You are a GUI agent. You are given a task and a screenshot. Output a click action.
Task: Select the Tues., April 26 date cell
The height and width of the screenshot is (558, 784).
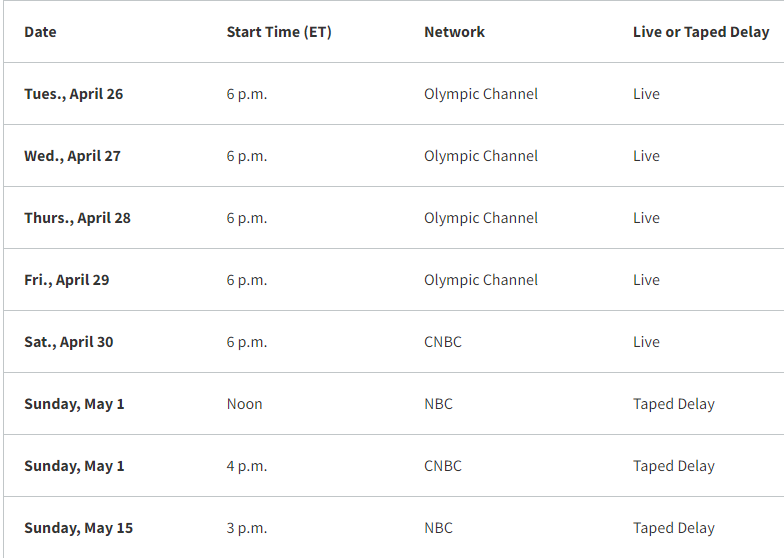click(x=74, y=94)
